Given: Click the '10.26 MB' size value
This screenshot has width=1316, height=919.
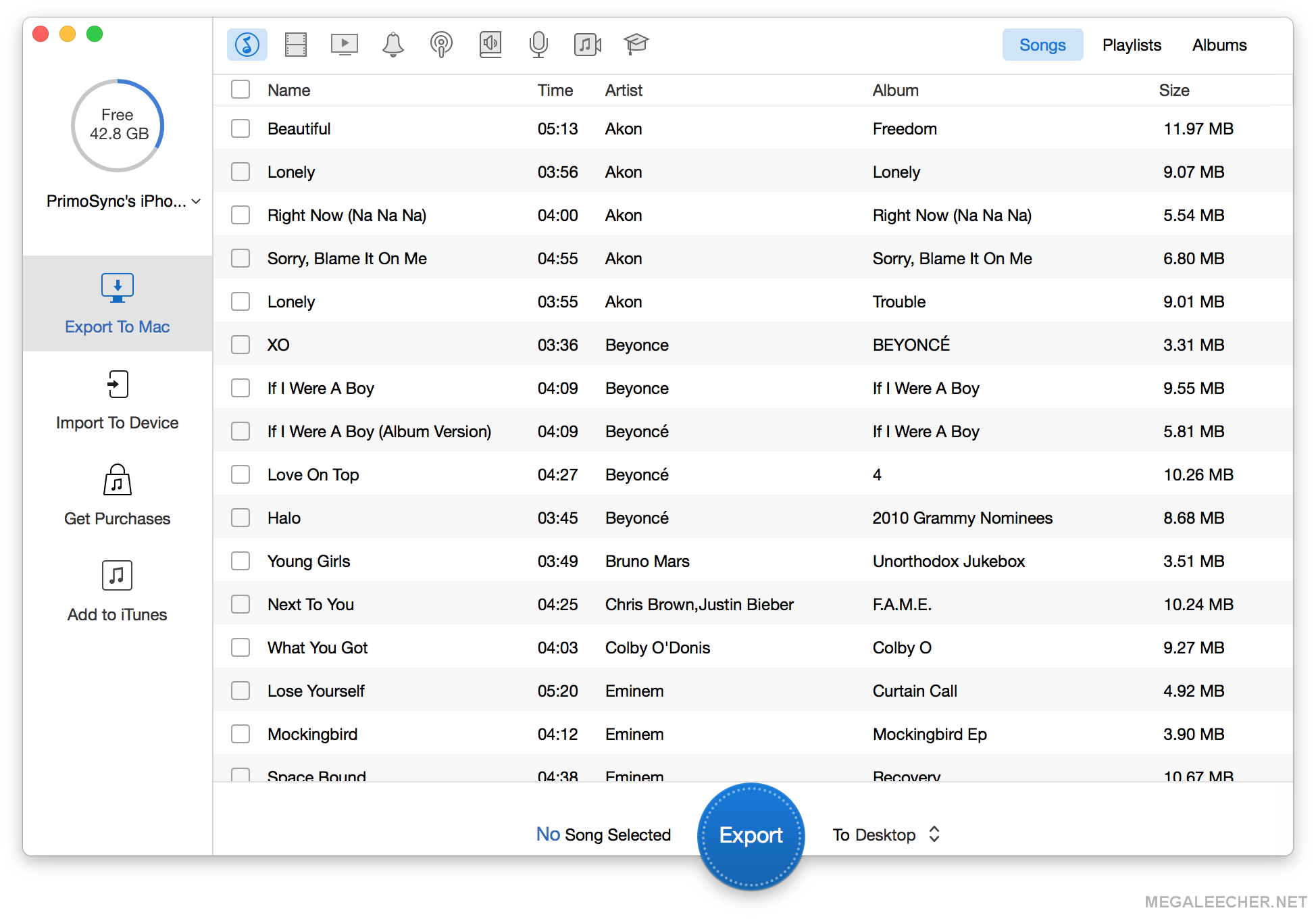Looking at the screenshot, I should [x=1198, y=474].
